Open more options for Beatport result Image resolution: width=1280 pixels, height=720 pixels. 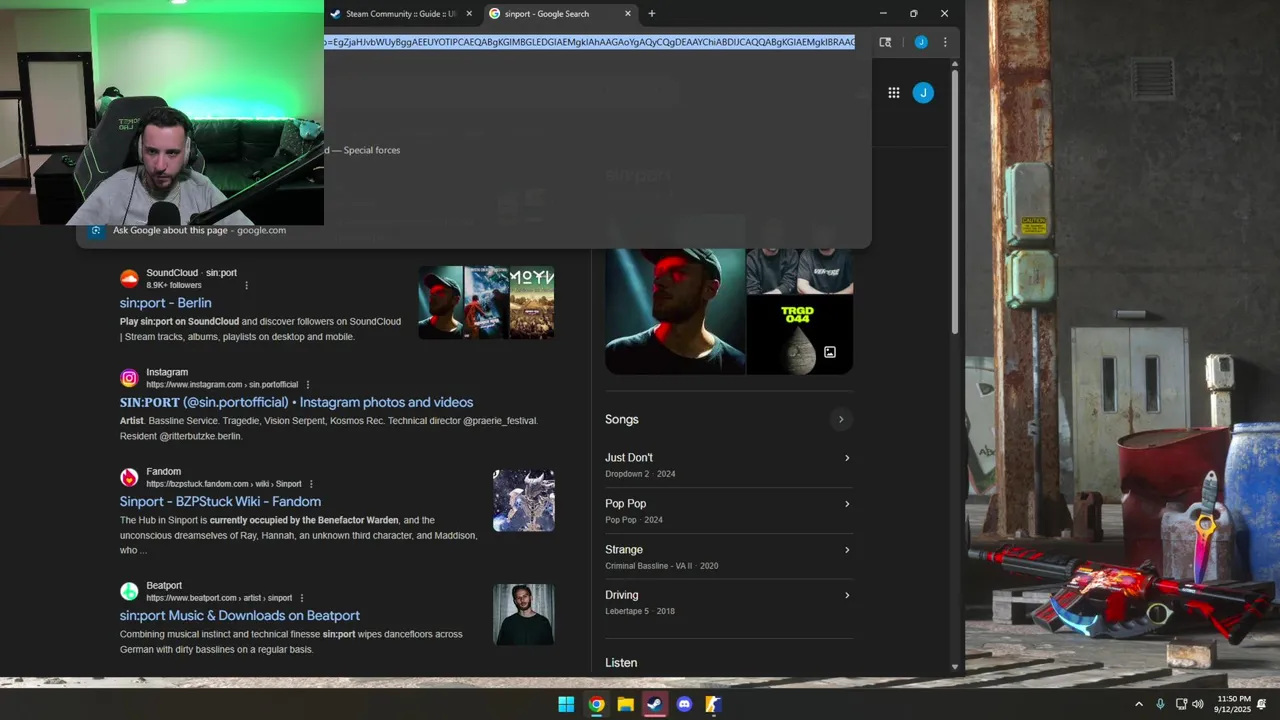click(x=302, y=598)
